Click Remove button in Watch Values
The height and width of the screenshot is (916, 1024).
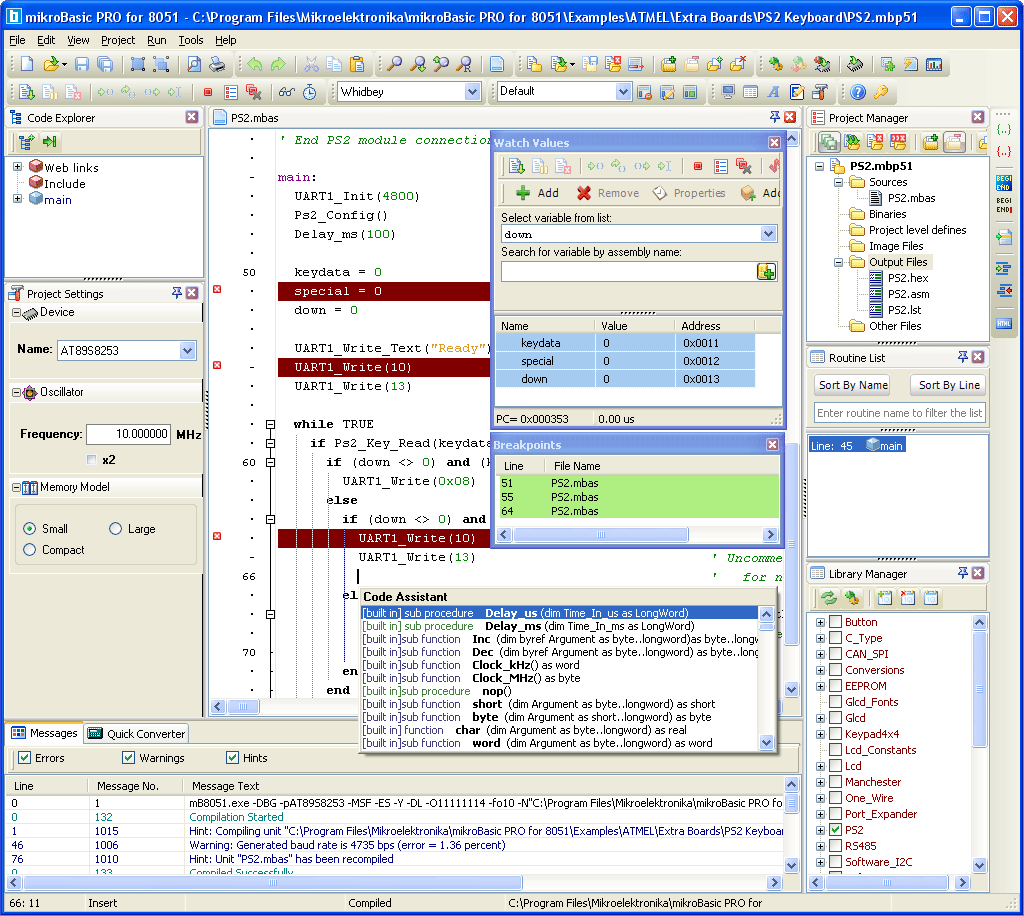pyautogui.click(x=608, y=193)
